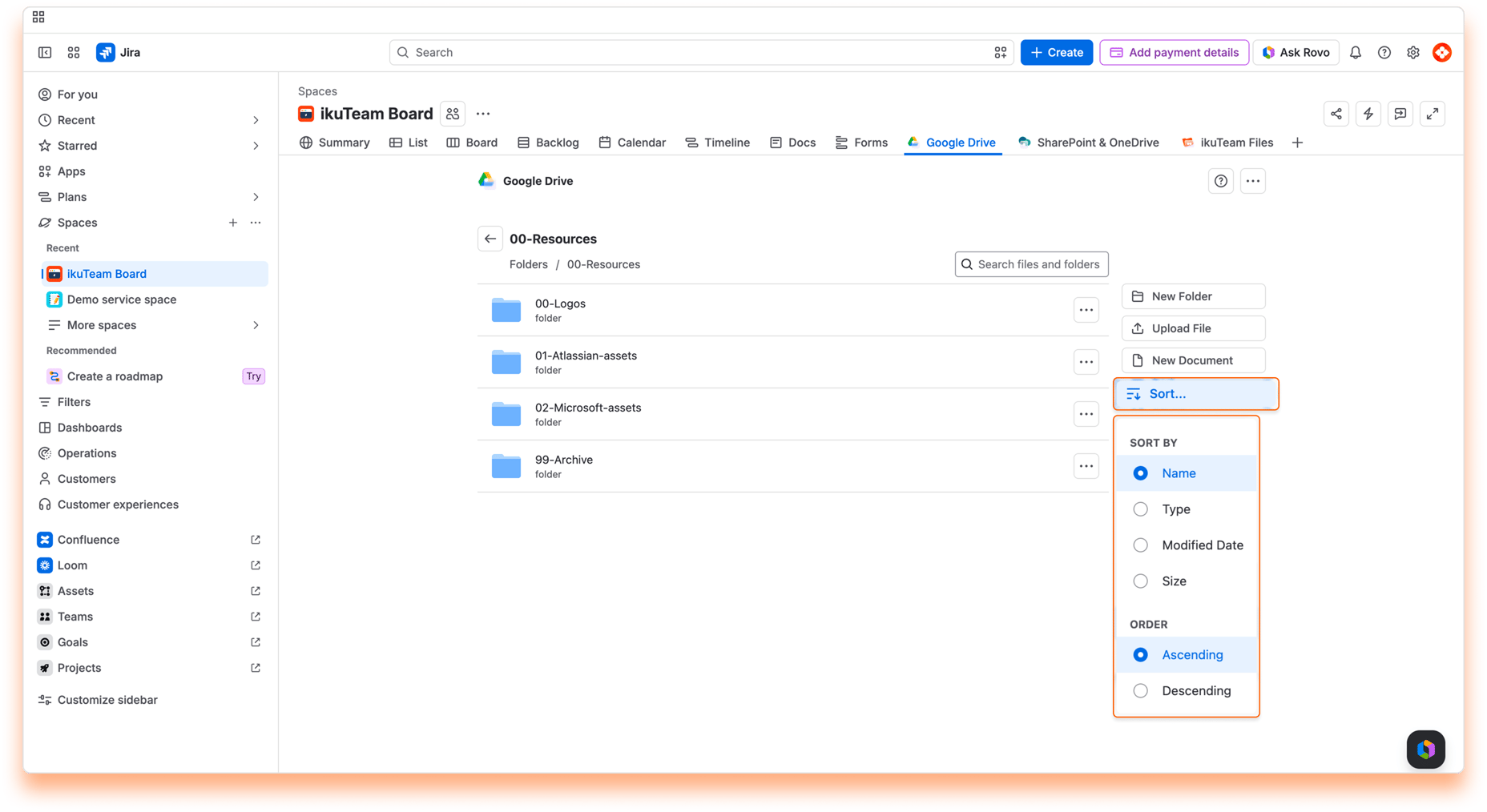Click the blue Create button

(x=1057, y=52)
